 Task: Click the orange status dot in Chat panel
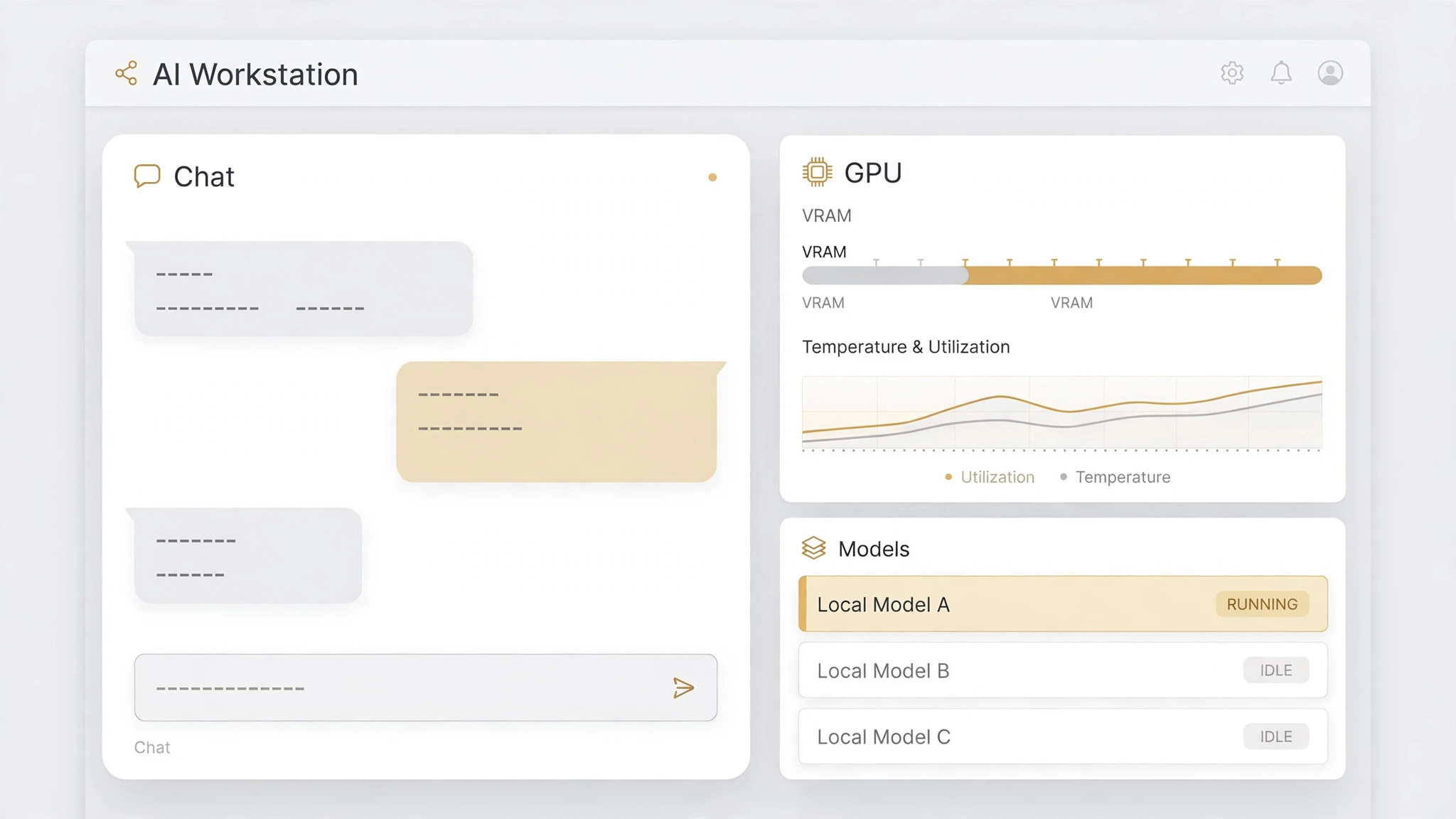(712, 177)
